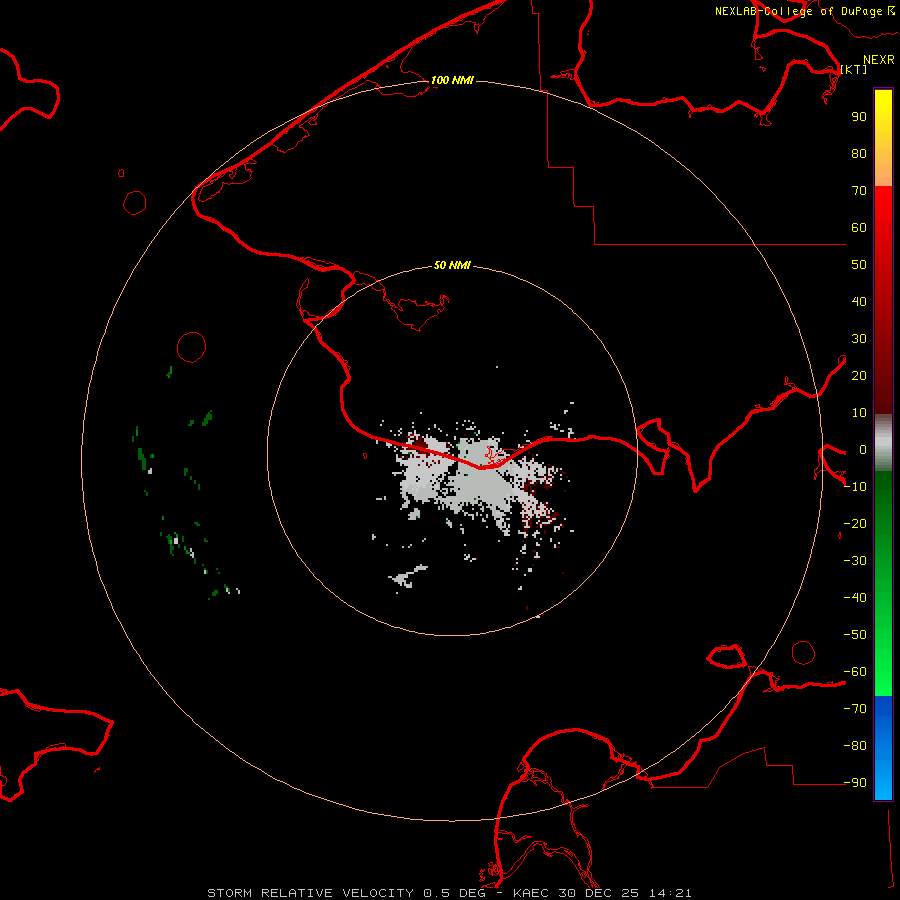Screen dimensions: 900x900
Task: Click the [KT] units label
Action: tap(854, 69)
